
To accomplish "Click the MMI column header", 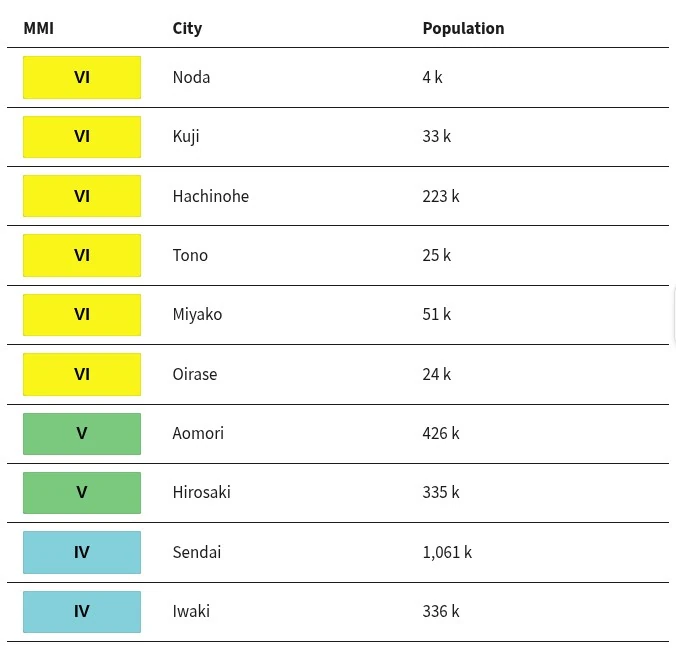I will (x=38, y=28).
